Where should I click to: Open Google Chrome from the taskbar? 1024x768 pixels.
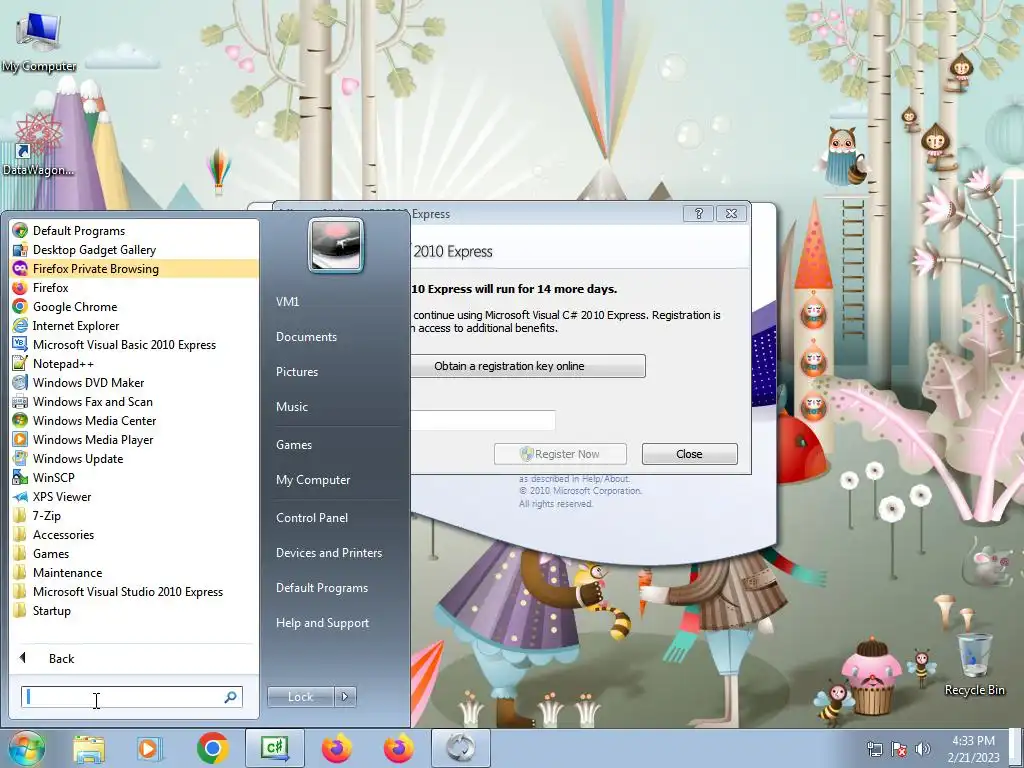[x=212, y=748]
